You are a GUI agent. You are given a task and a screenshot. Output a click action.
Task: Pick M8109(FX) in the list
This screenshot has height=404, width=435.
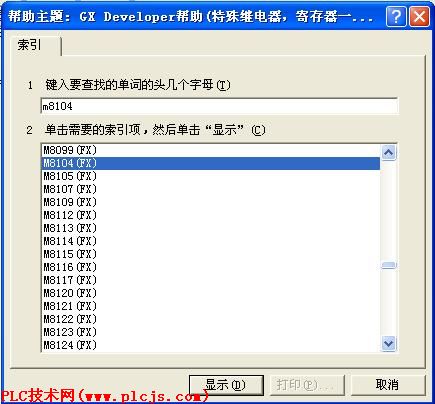click(x=211, y=202)
